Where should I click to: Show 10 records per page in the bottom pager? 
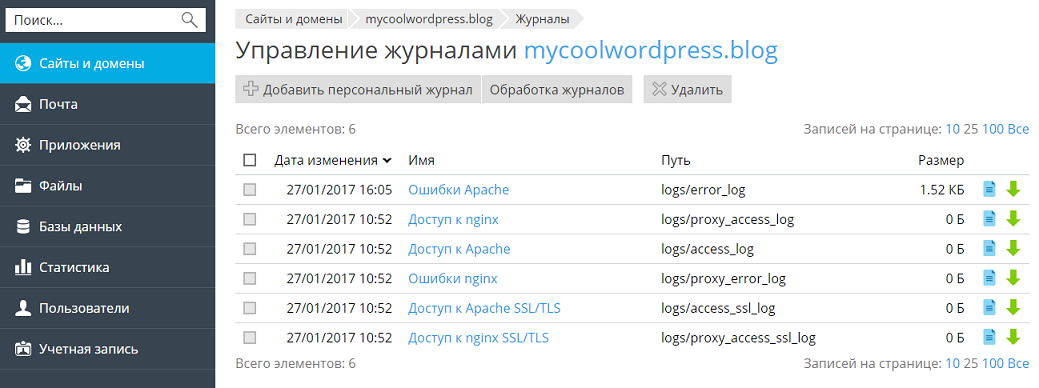(x=952, y=364)
